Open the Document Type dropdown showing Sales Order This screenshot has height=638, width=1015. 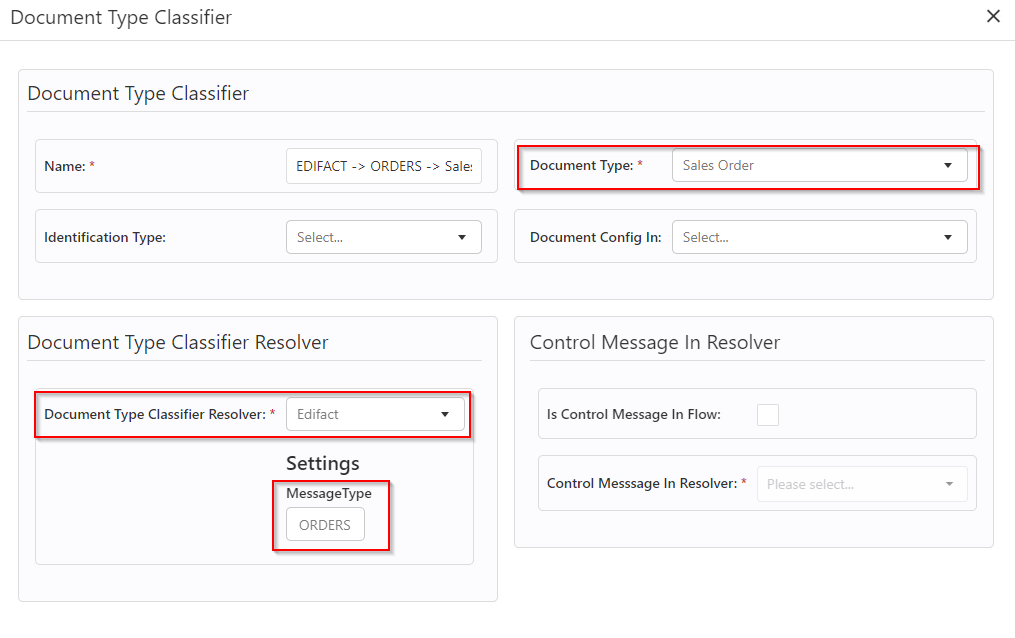coord(819,166)
